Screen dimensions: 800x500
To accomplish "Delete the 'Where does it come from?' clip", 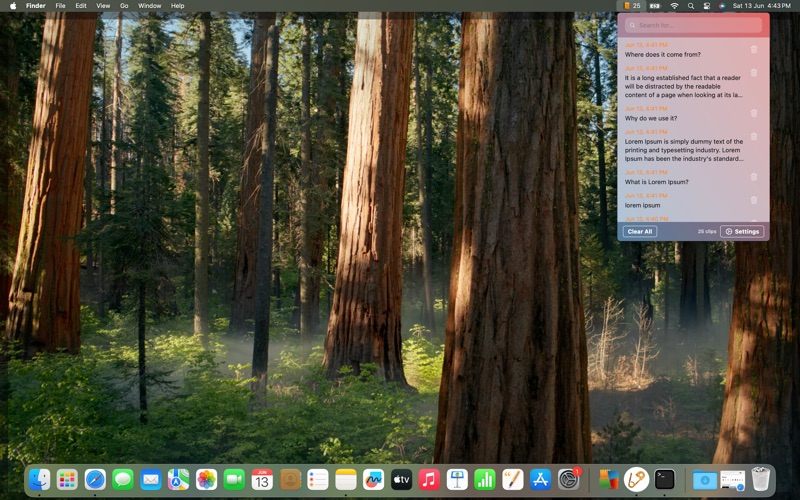I will click(754, 49).
